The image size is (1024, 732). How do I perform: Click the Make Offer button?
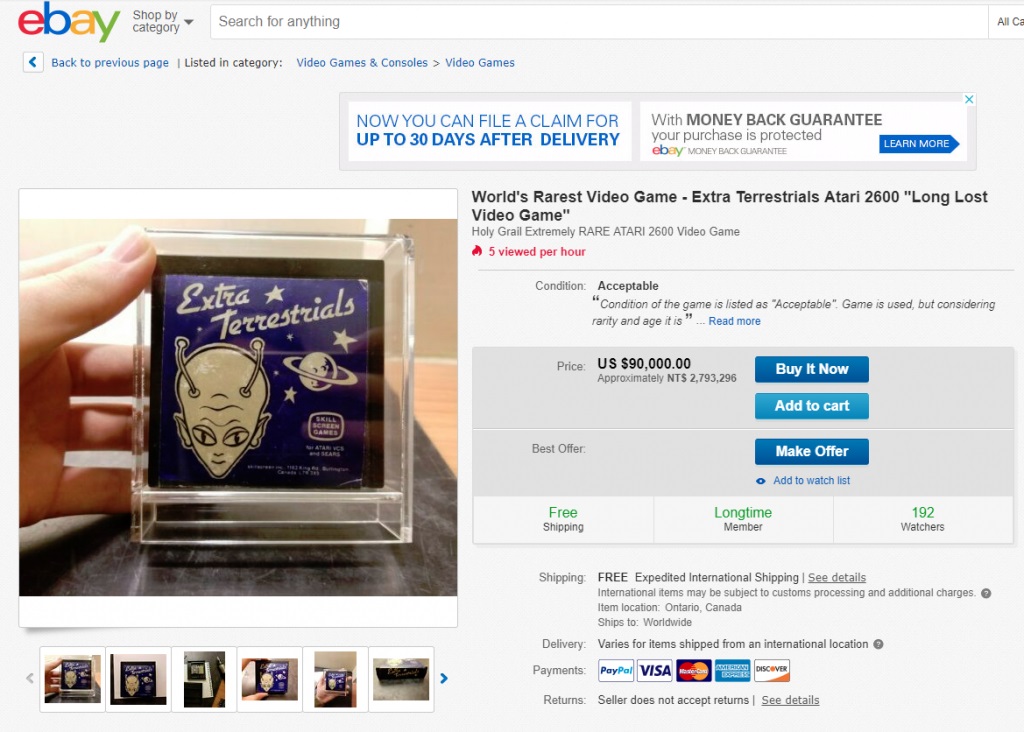812,451
